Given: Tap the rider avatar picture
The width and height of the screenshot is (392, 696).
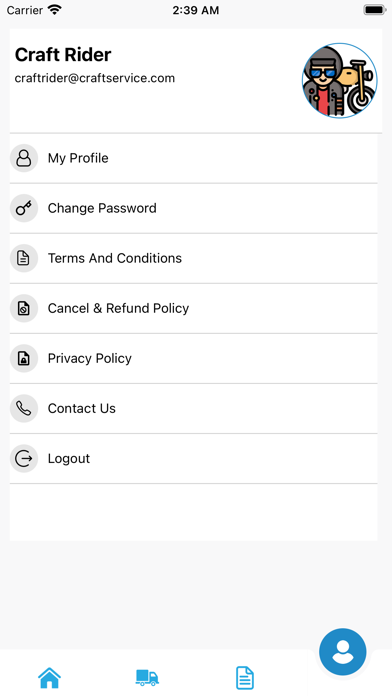Looking at the screenshot, I should [340, 80].
